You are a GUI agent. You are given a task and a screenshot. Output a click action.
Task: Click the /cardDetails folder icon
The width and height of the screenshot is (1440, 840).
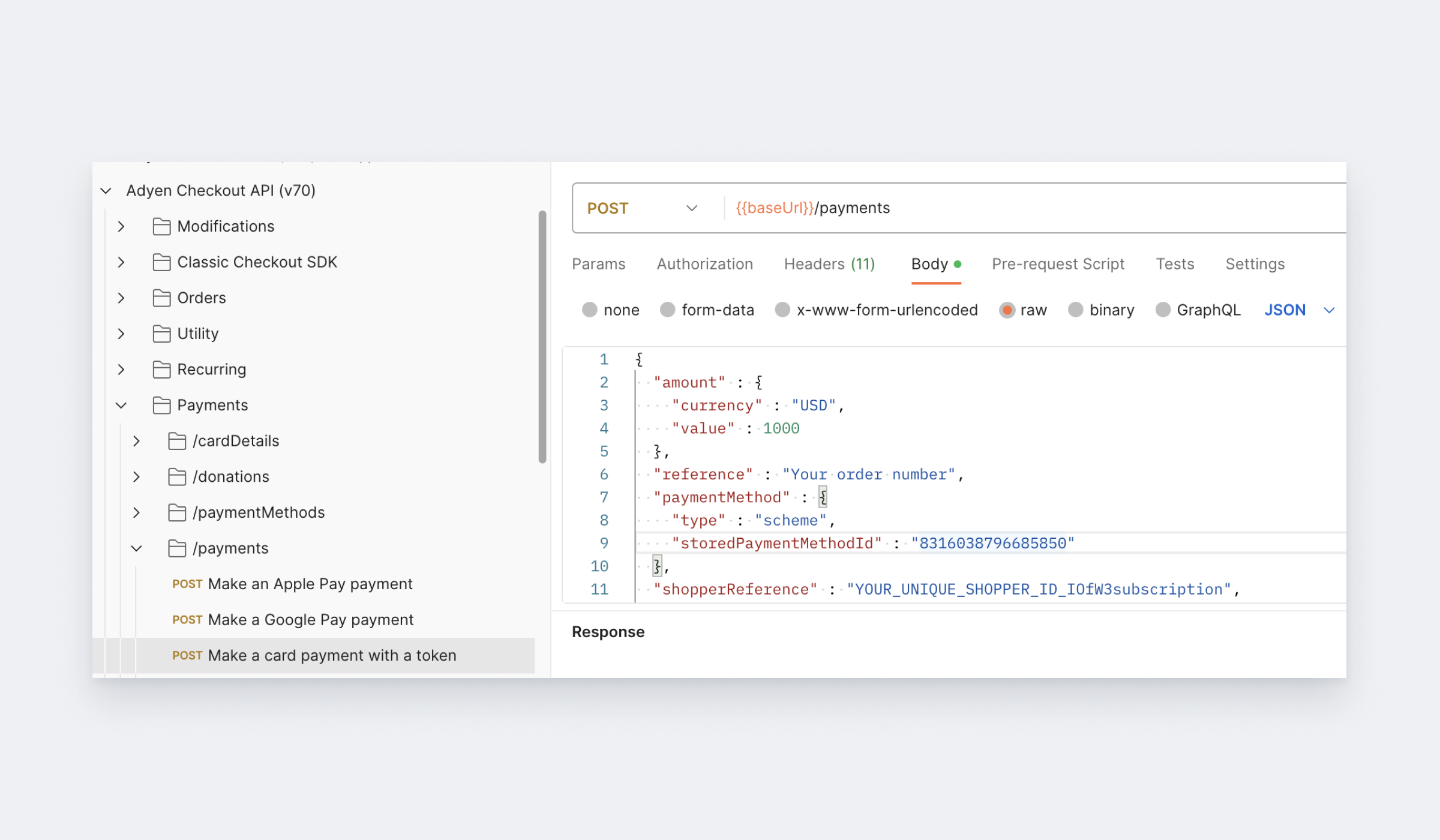coord(177,441)
